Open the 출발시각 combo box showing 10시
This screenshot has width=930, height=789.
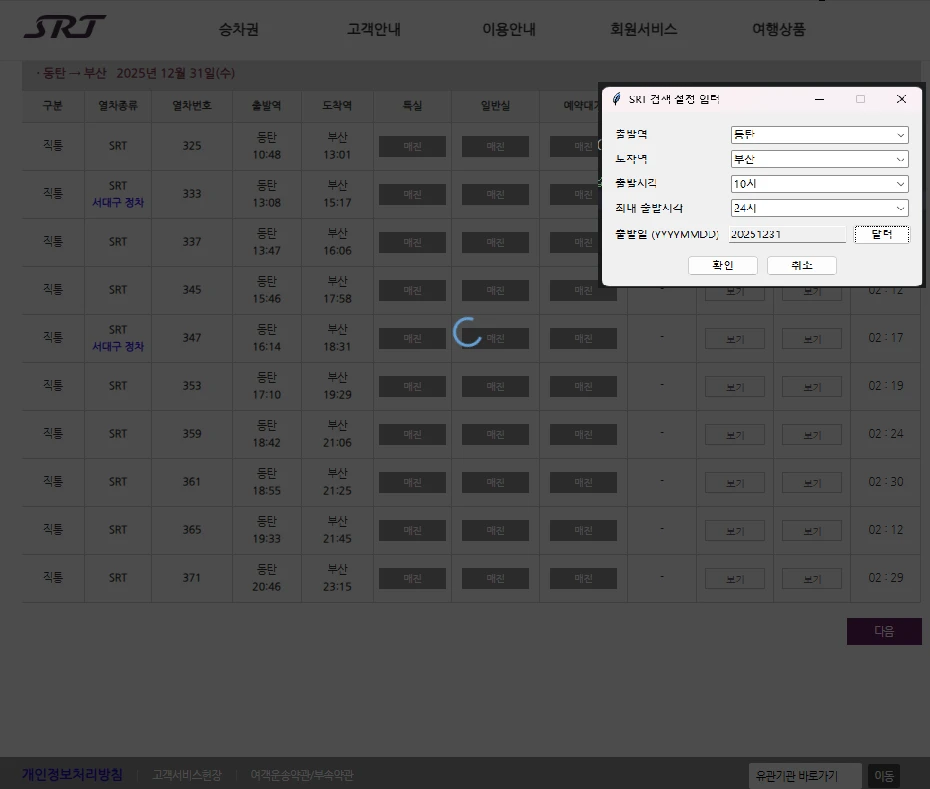819,184
